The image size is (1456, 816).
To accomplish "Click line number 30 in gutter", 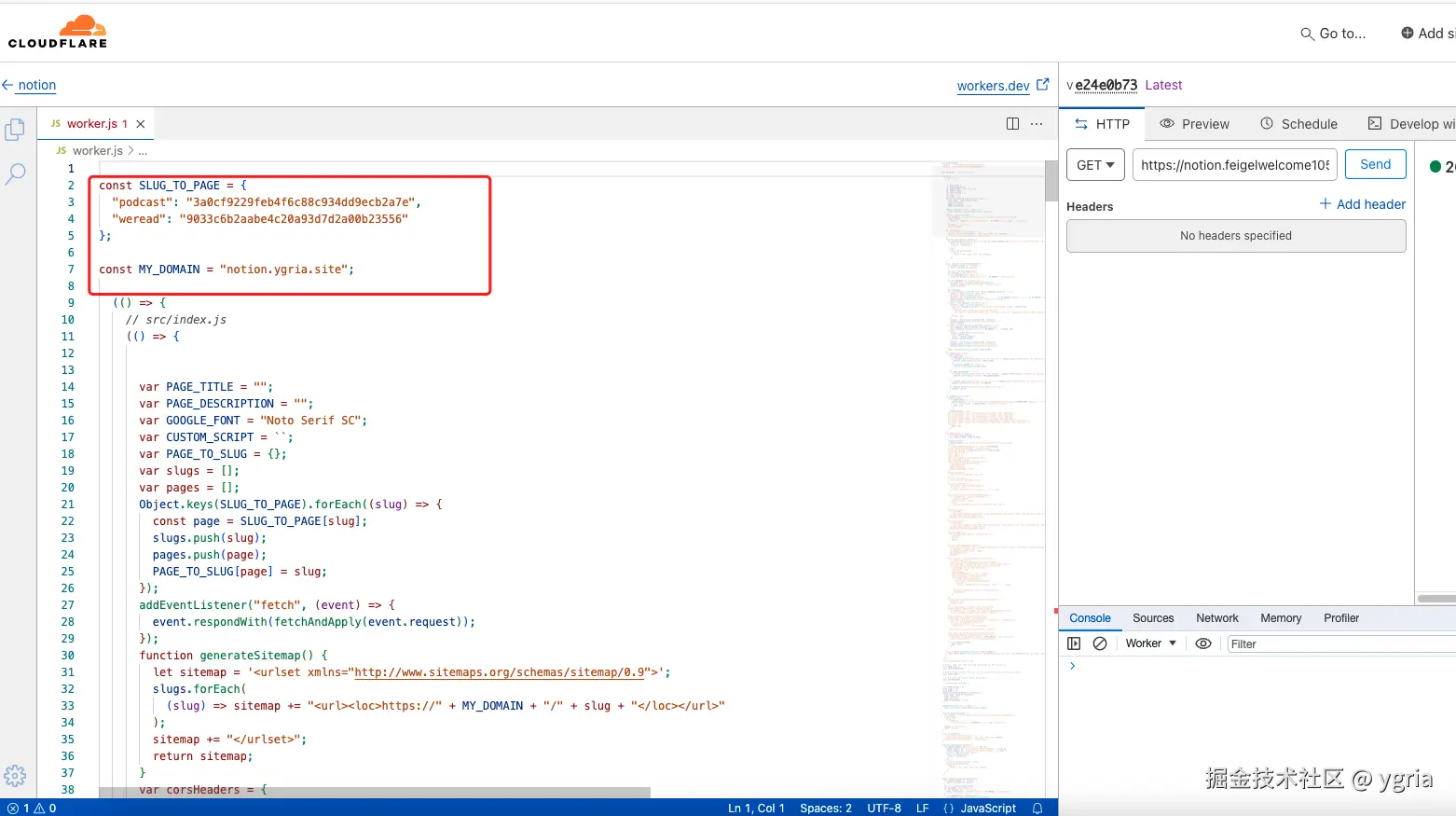I will pos(68,656).
